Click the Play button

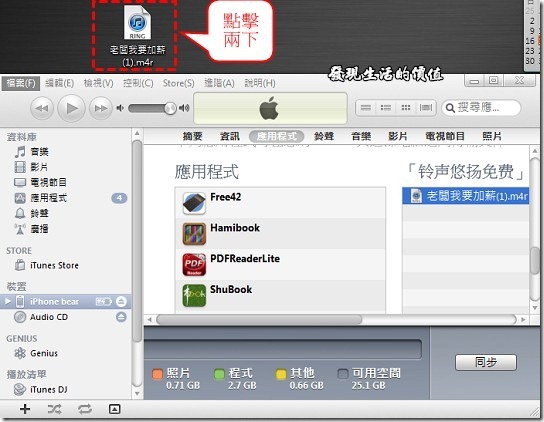(x=71, y=108)
